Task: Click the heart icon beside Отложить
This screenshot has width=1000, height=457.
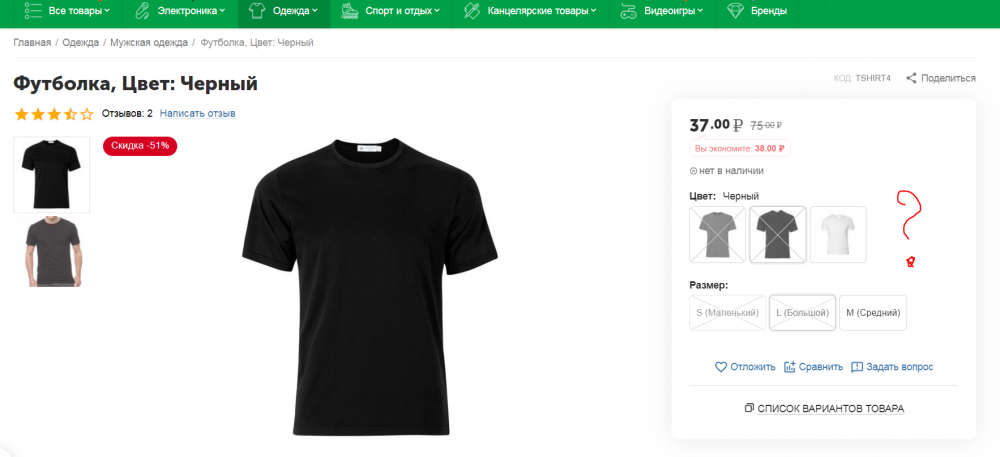Action: [720, 367]
